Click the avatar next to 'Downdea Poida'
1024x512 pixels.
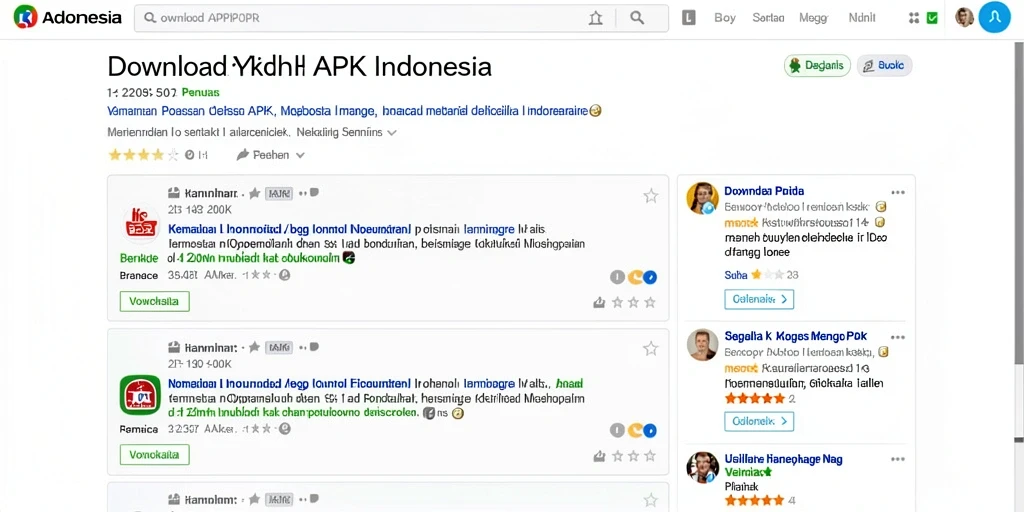(x=703, y=198)
